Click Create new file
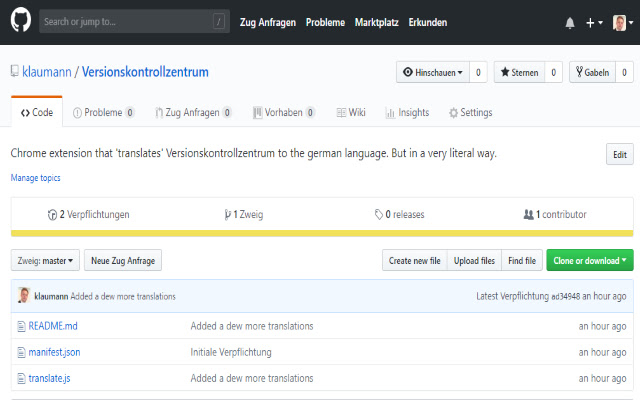The width and height of the screenshot is (640, 400). [415, 260]
